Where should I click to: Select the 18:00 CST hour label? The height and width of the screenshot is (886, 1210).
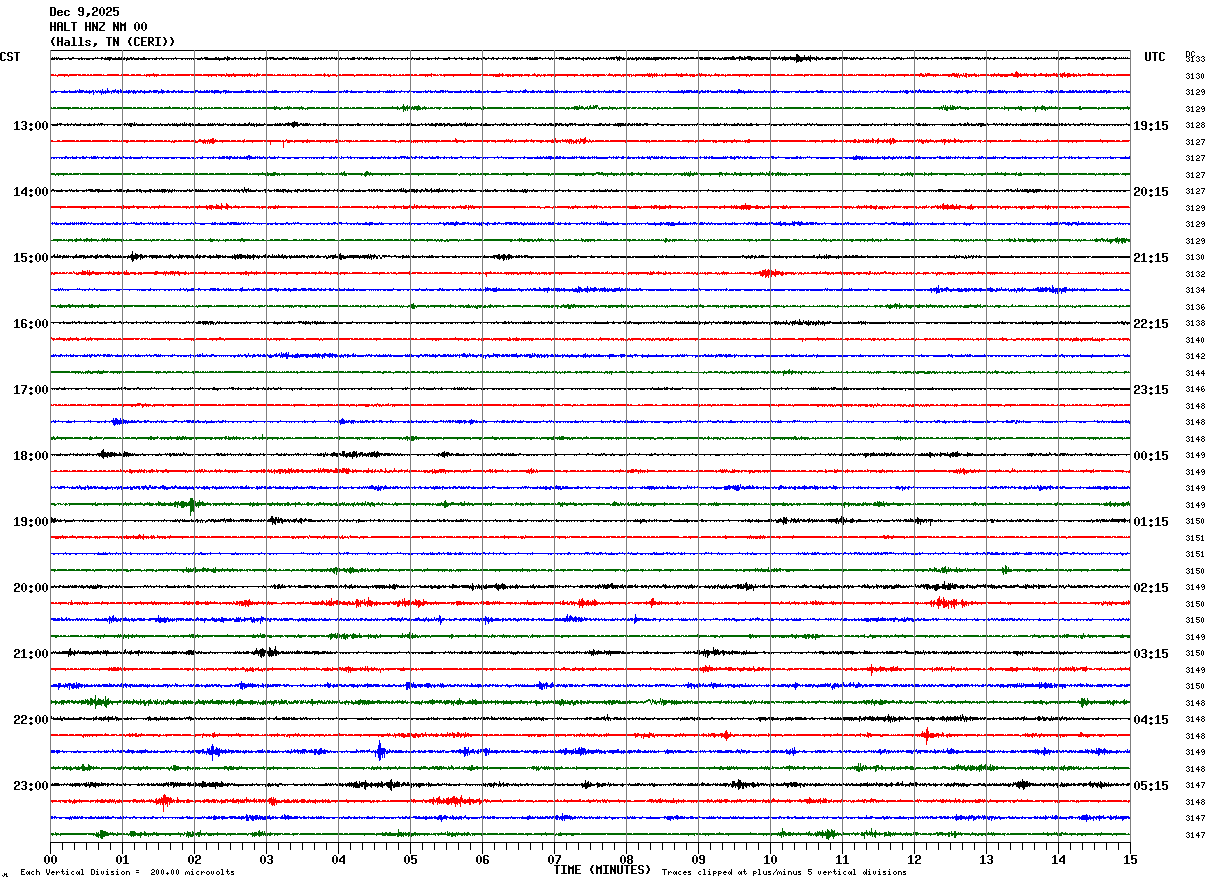pyautogui.click(x=30, y=456)
